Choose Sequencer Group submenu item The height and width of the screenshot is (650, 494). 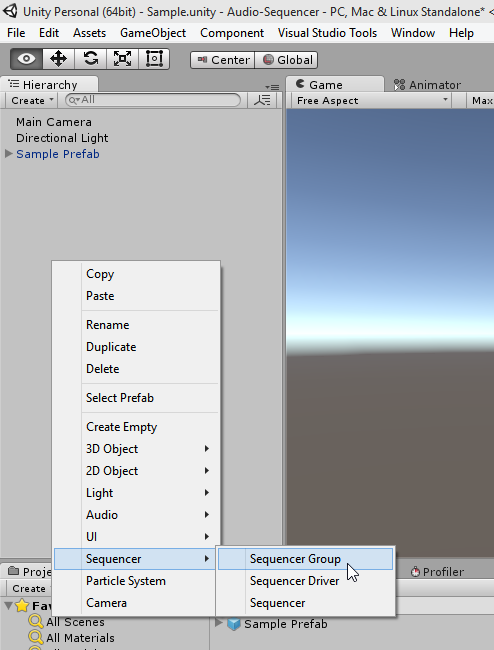pos(305,559)
